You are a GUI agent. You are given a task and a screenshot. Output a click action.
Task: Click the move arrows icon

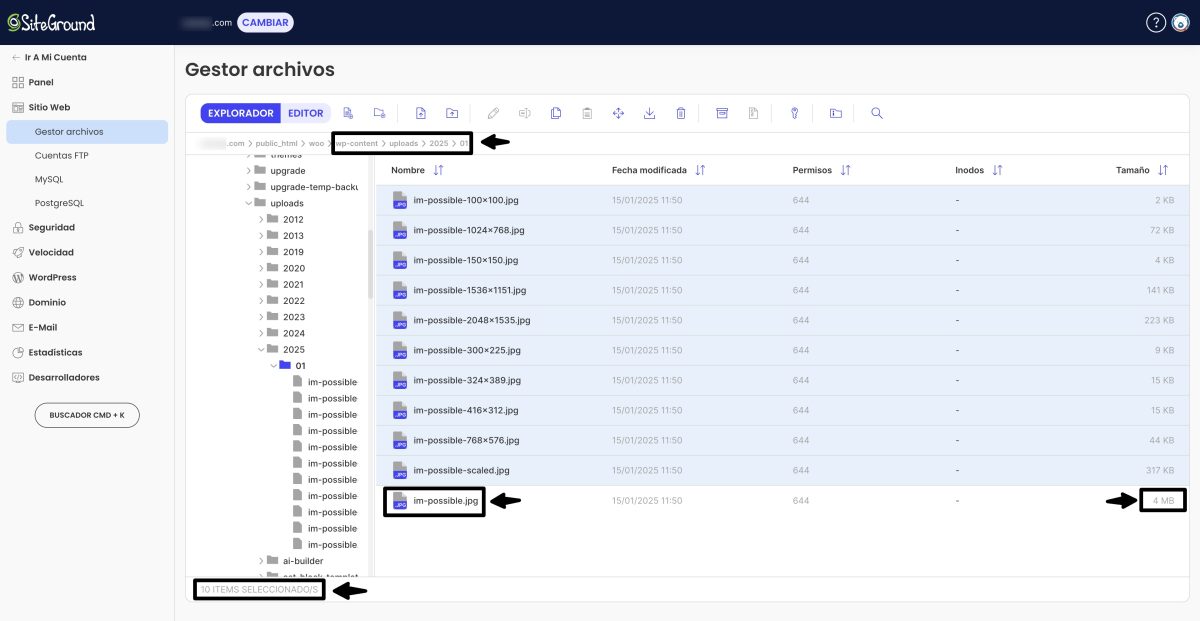(x=618, y=113)
